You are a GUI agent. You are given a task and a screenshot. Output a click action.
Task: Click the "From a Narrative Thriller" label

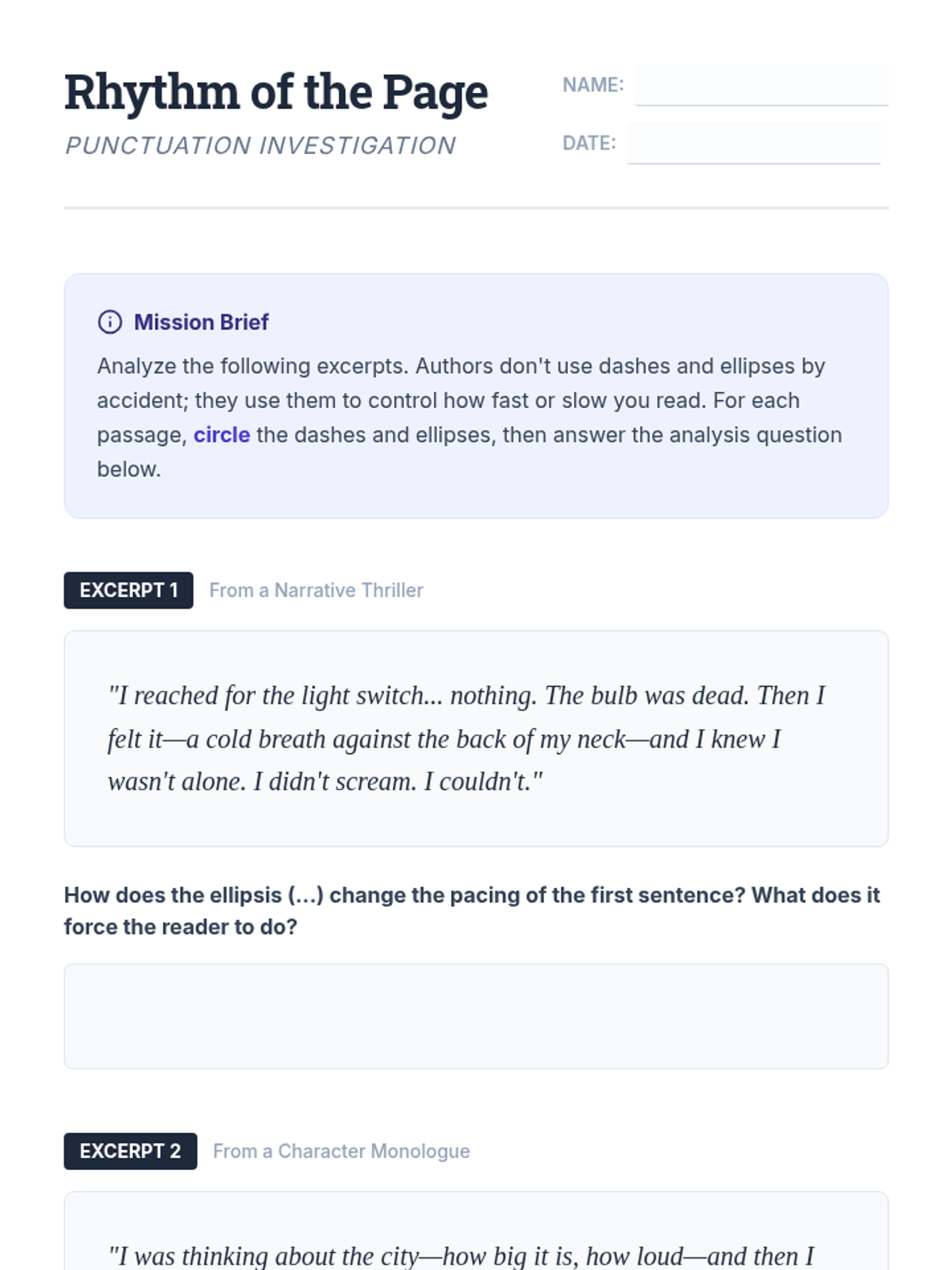pos(316,591)
